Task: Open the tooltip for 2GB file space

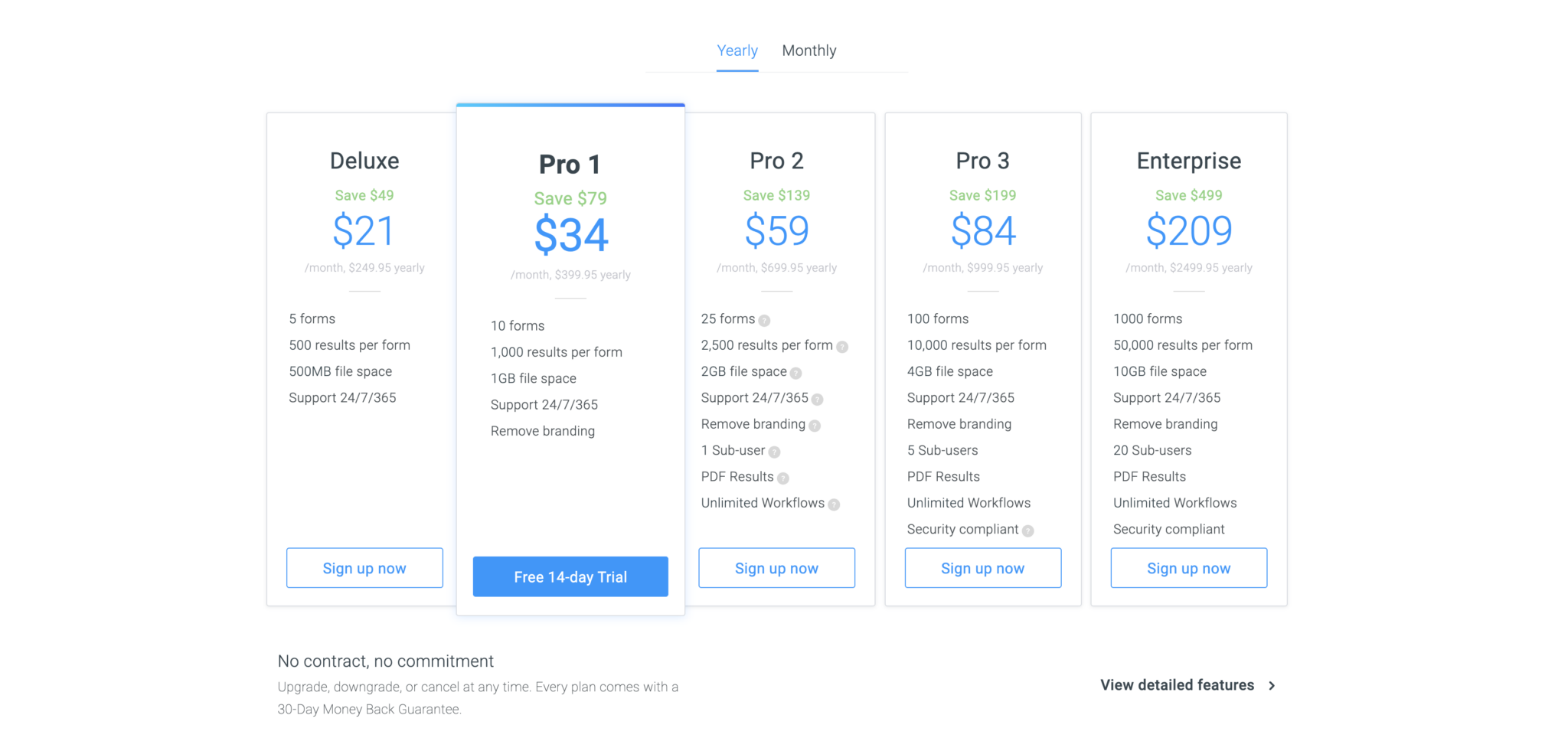Action: 795,373
